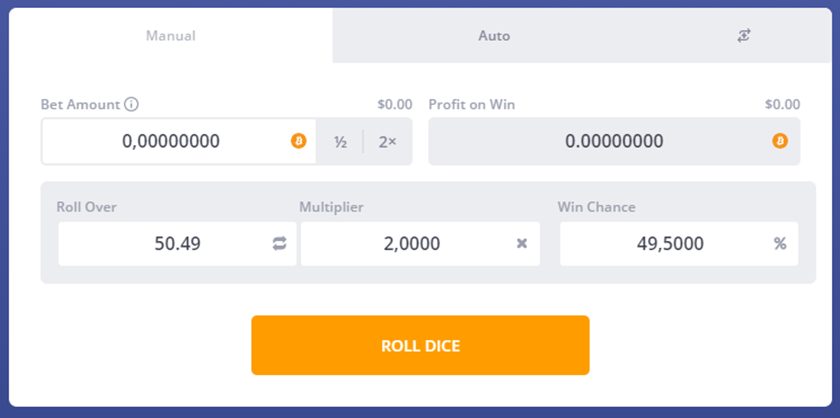Open the strategy tab with the swap icon
The height and width of the screenshot is (418, 840).
click(x=744, y=36)
